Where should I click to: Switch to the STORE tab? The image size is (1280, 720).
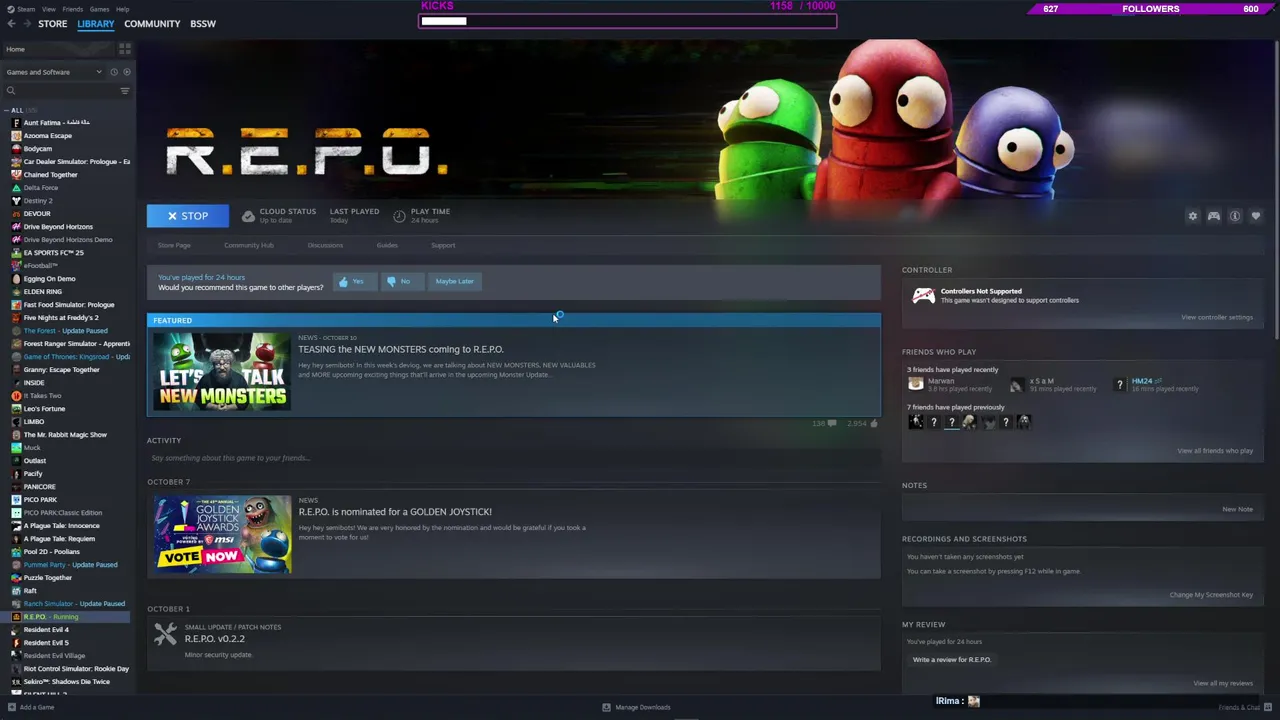52,24
